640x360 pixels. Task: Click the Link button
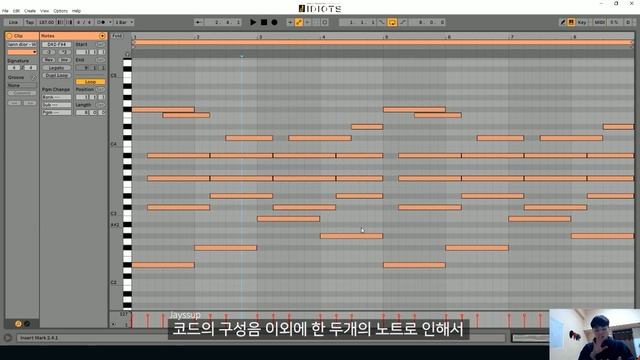(13, 22)
